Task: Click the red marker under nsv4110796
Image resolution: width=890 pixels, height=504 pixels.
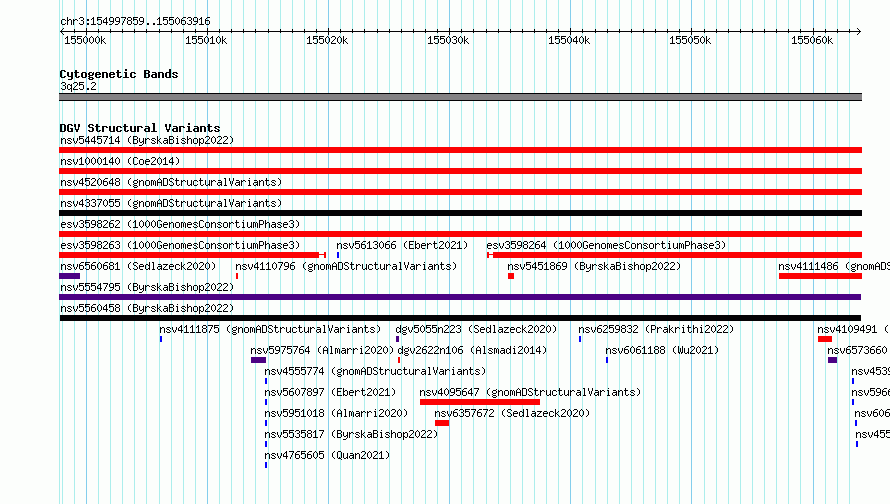Action: [237, 276]
